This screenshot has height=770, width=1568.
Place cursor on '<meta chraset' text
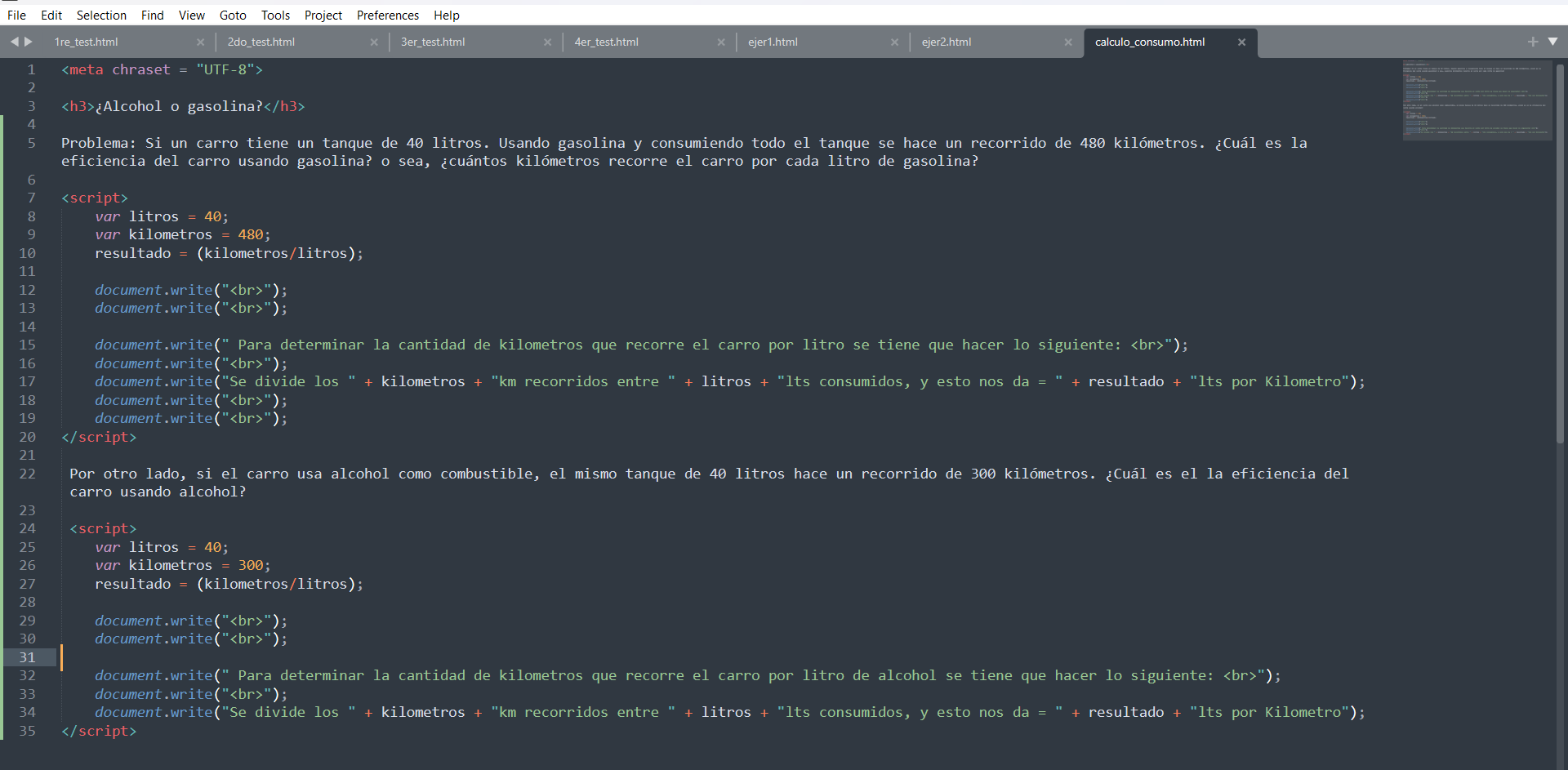pos(116,69)
